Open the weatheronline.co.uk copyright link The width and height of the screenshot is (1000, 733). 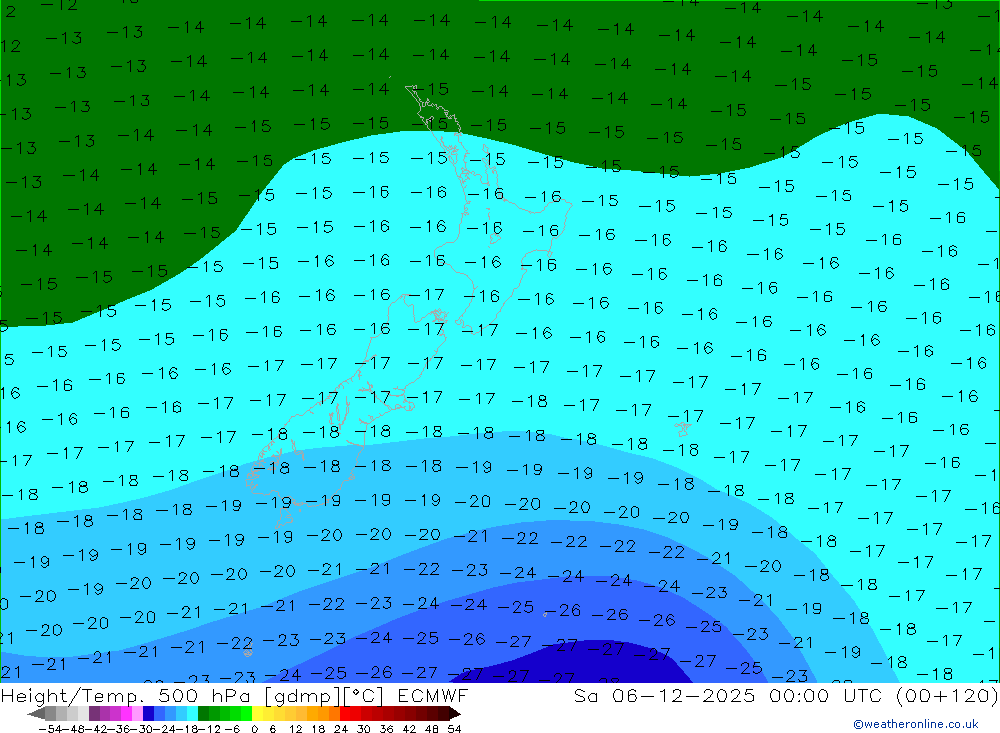[916, 723]
